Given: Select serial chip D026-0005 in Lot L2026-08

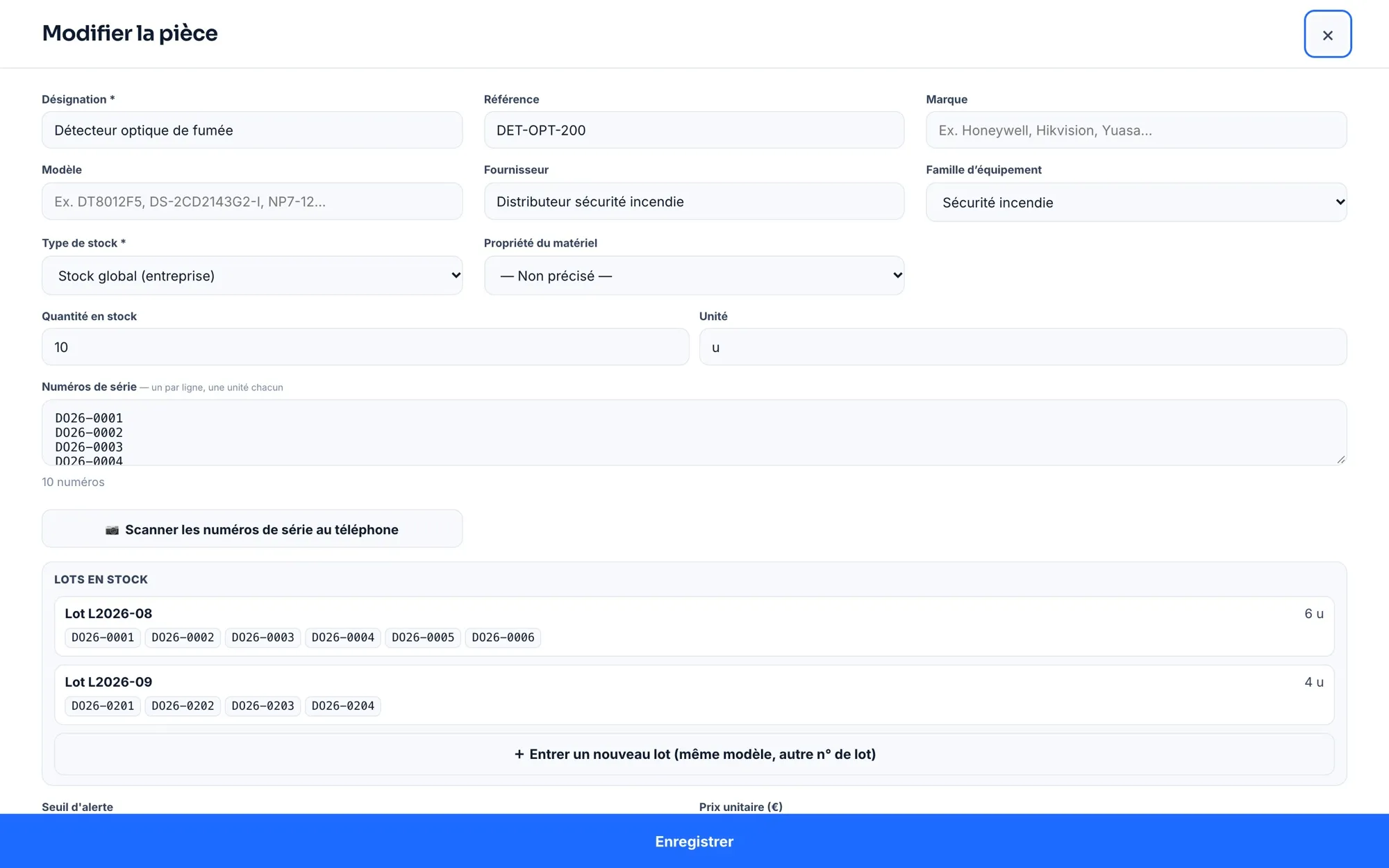Looking at the screenshot, I should 423,637.
